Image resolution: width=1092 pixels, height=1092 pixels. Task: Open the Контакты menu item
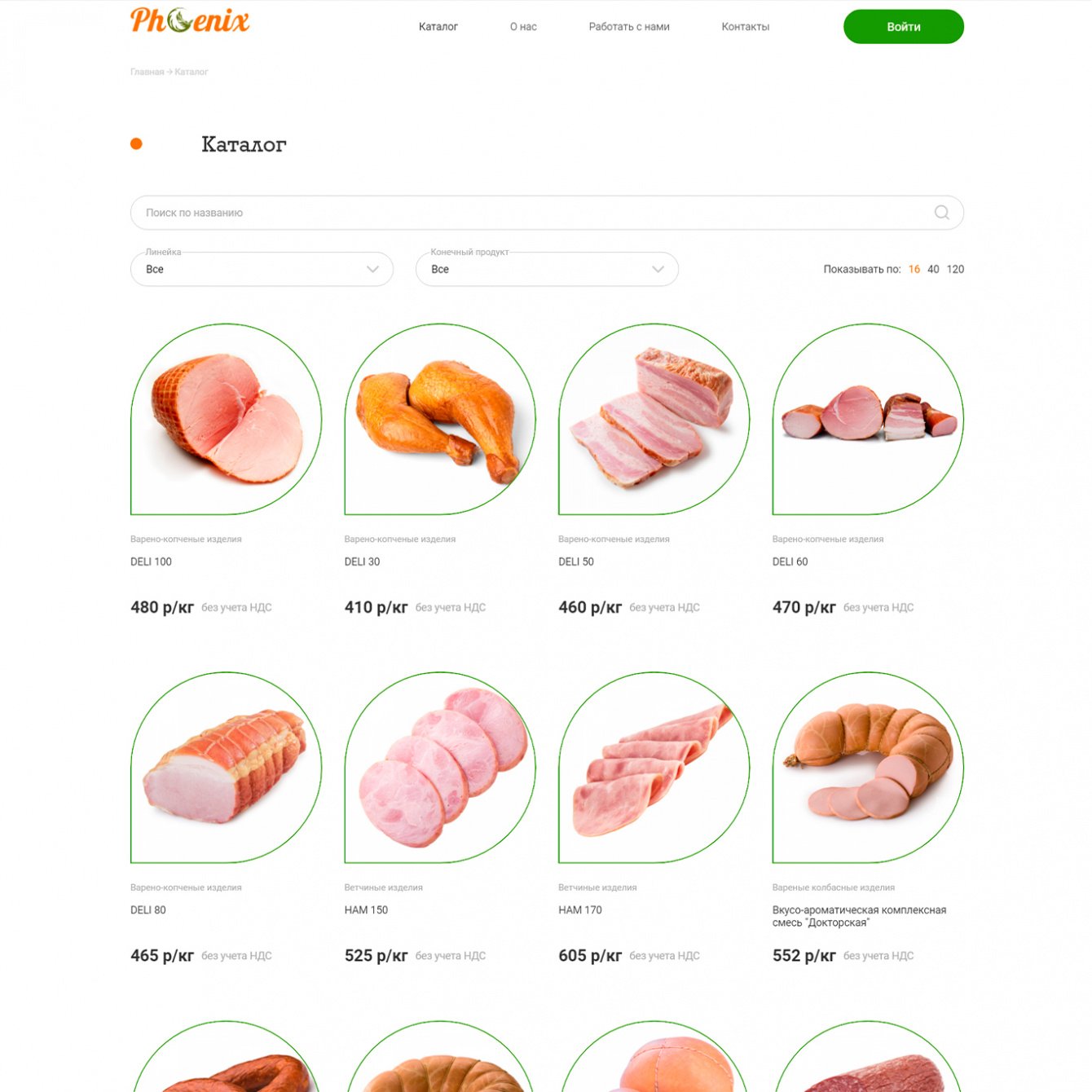(746, 27)
